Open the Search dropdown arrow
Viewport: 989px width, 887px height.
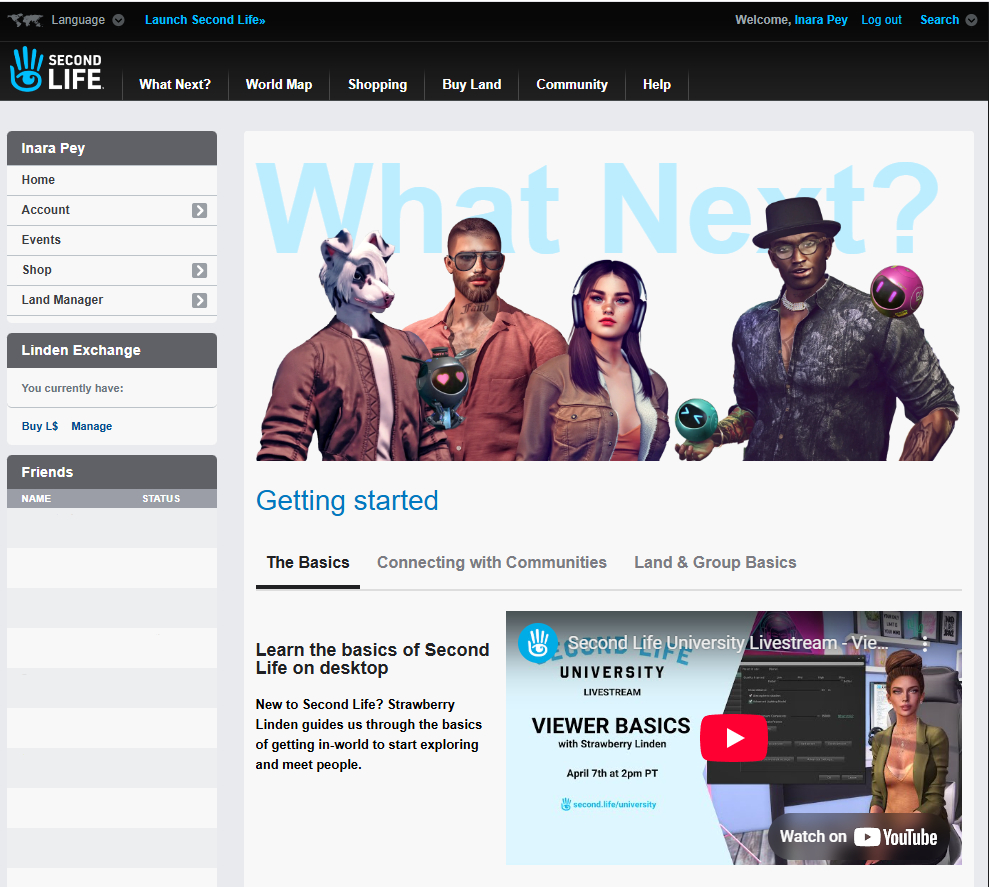(x=971, y=20)
